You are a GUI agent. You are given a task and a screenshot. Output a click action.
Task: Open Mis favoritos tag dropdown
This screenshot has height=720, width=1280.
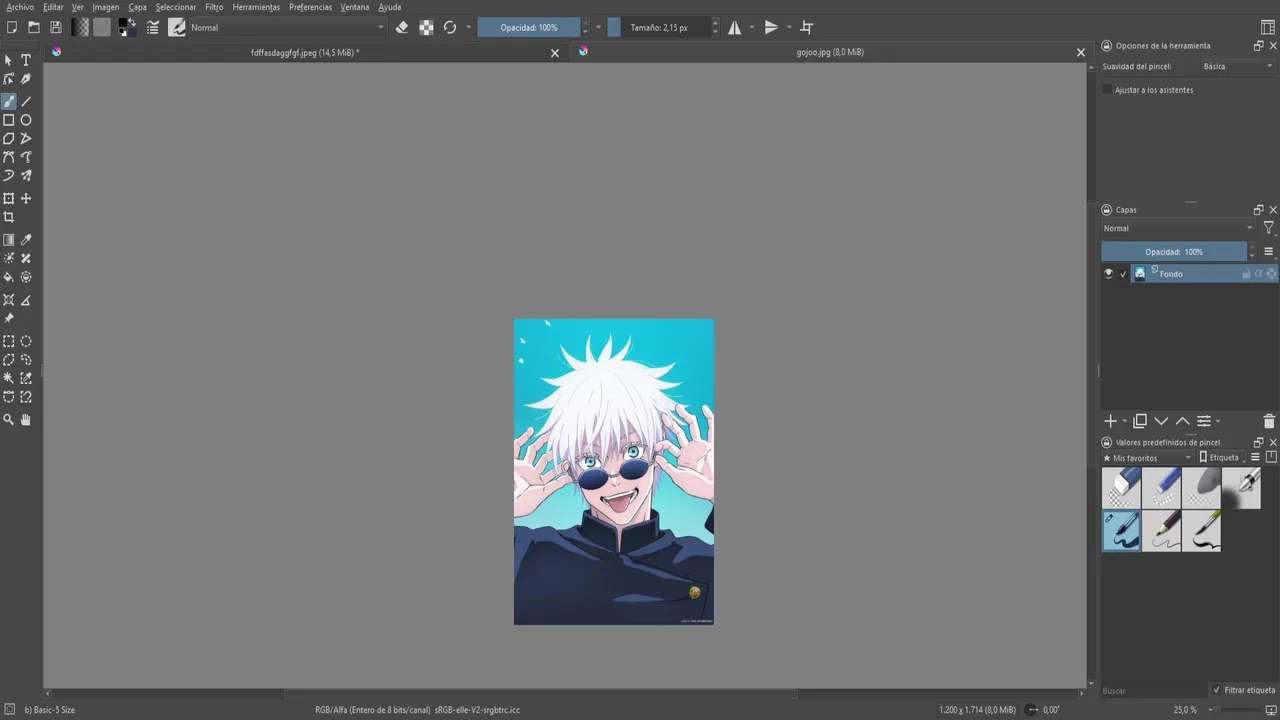(1147, 457)
